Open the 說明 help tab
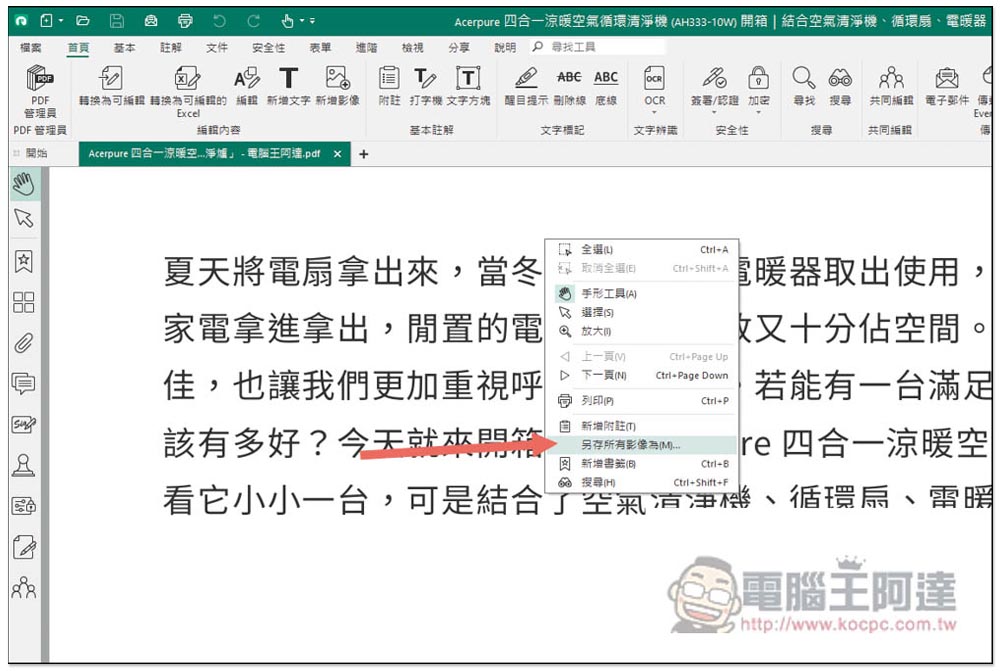 505,48
